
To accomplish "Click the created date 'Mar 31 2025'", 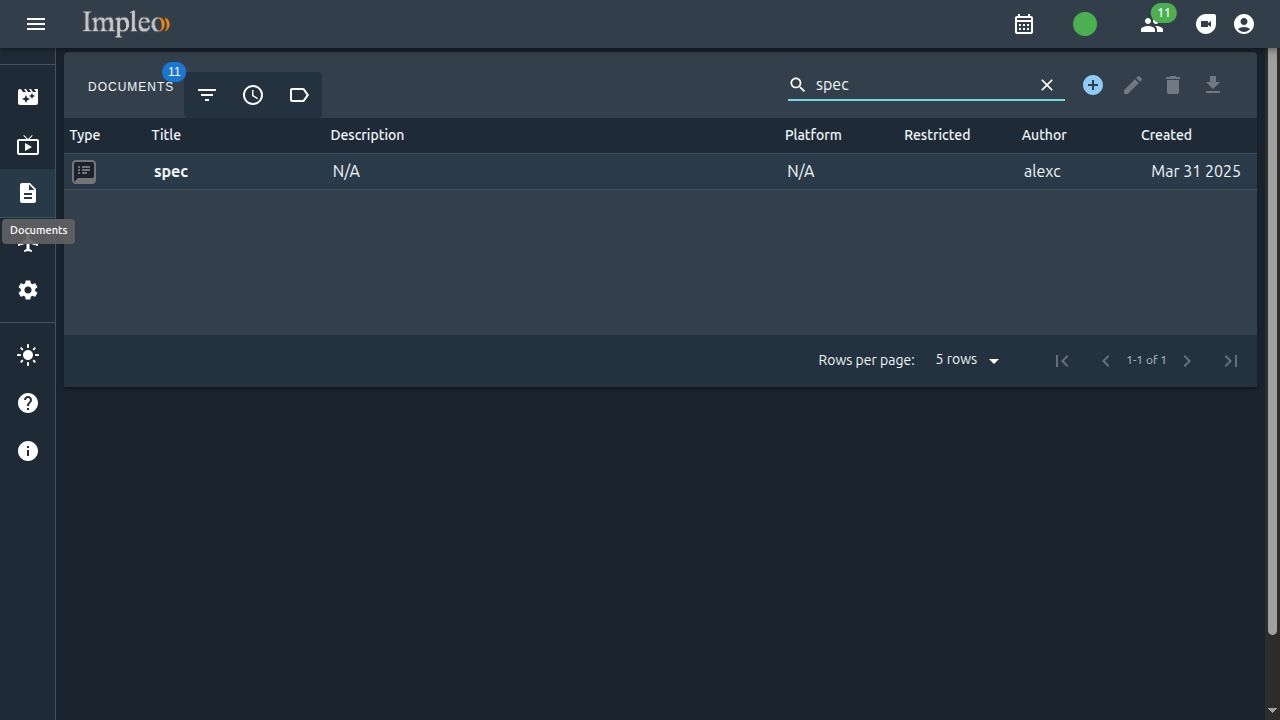I will pyautogui.click(x=1196, y=172).
